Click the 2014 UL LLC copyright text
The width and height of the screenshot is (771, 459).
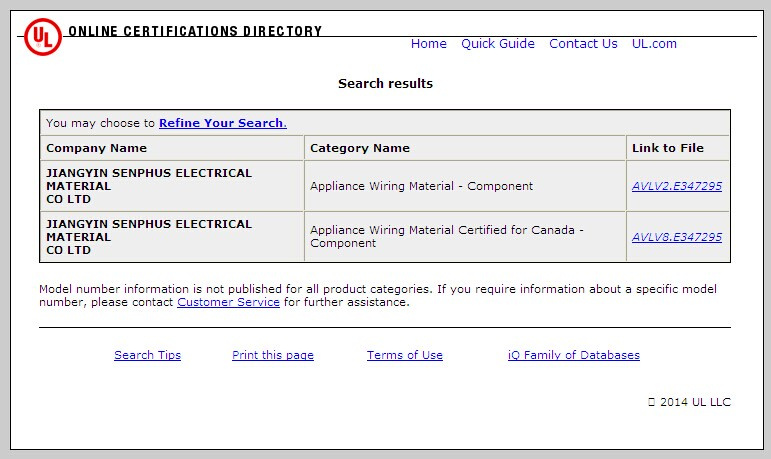[x=689, y=402]
